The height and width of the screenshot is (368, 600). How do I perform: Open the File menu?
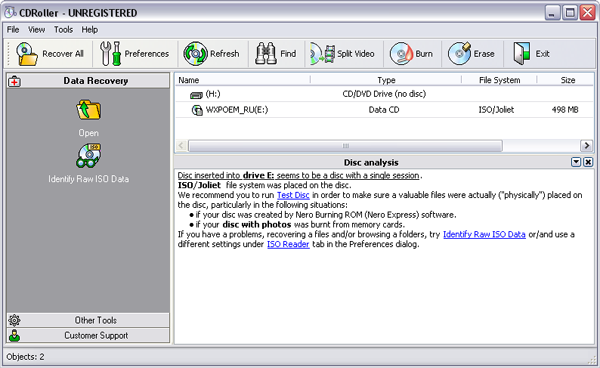(13, 29)
